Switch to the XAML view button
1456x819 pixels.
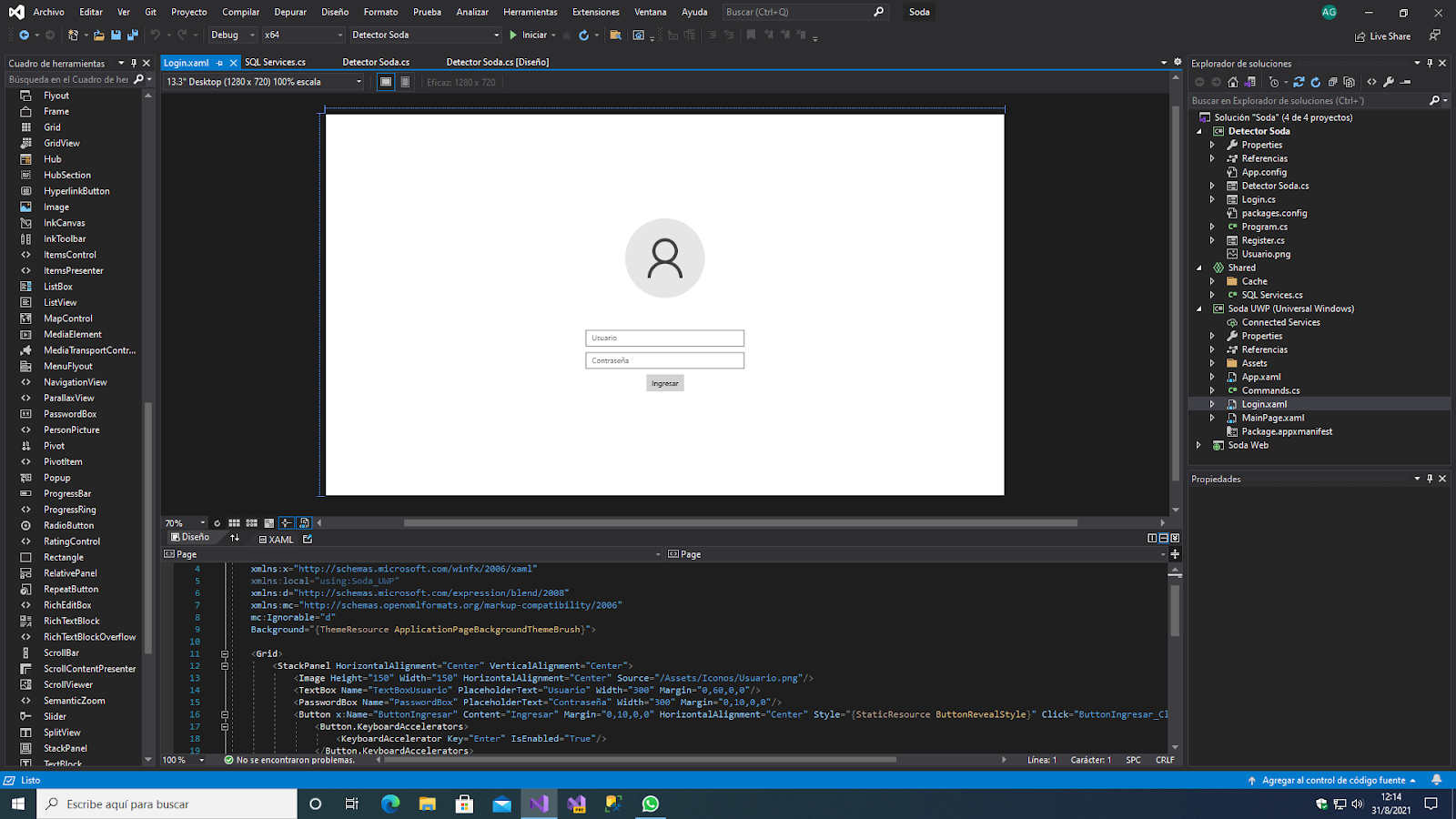(x=276, y=539)
